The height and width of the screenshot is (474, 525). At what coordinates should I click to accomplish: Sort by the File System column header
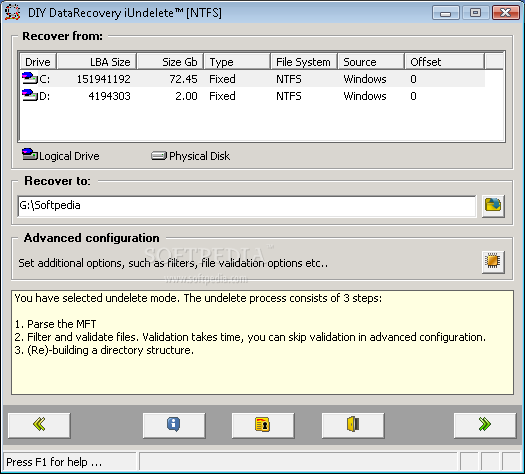point(304,62)
